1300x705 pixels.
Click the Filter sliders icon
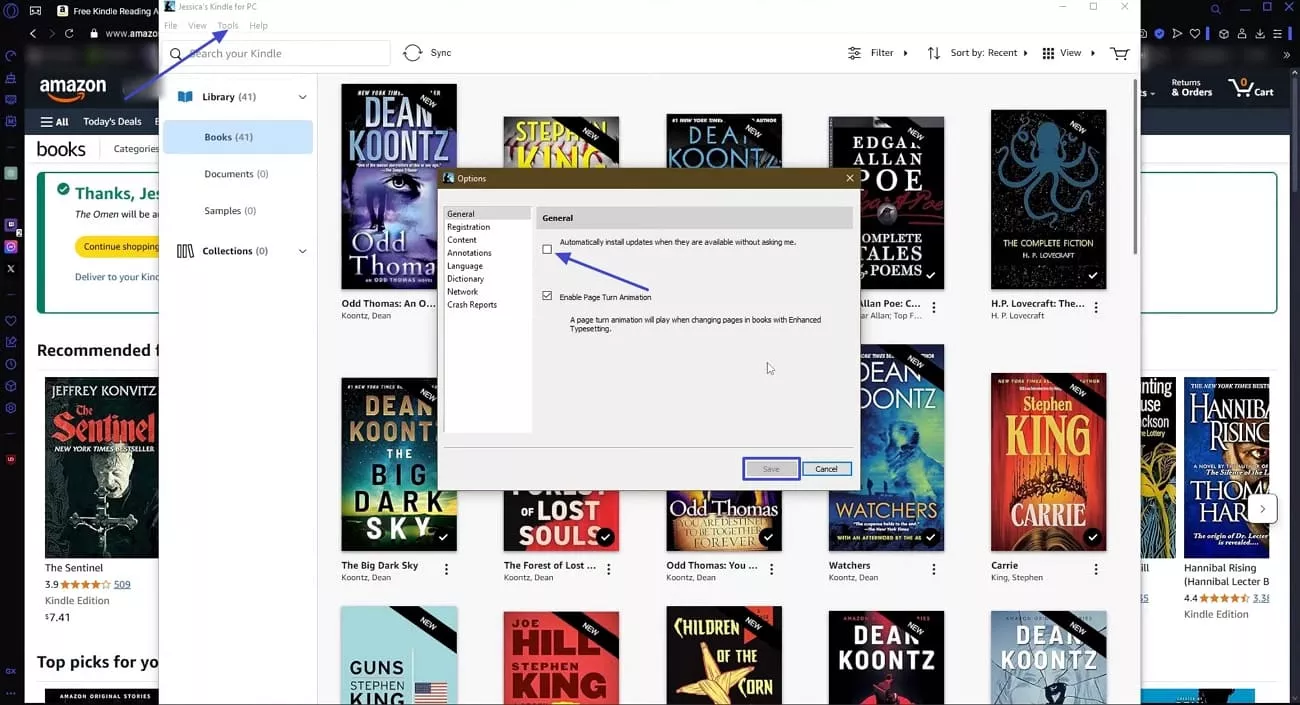click(854, 52)
